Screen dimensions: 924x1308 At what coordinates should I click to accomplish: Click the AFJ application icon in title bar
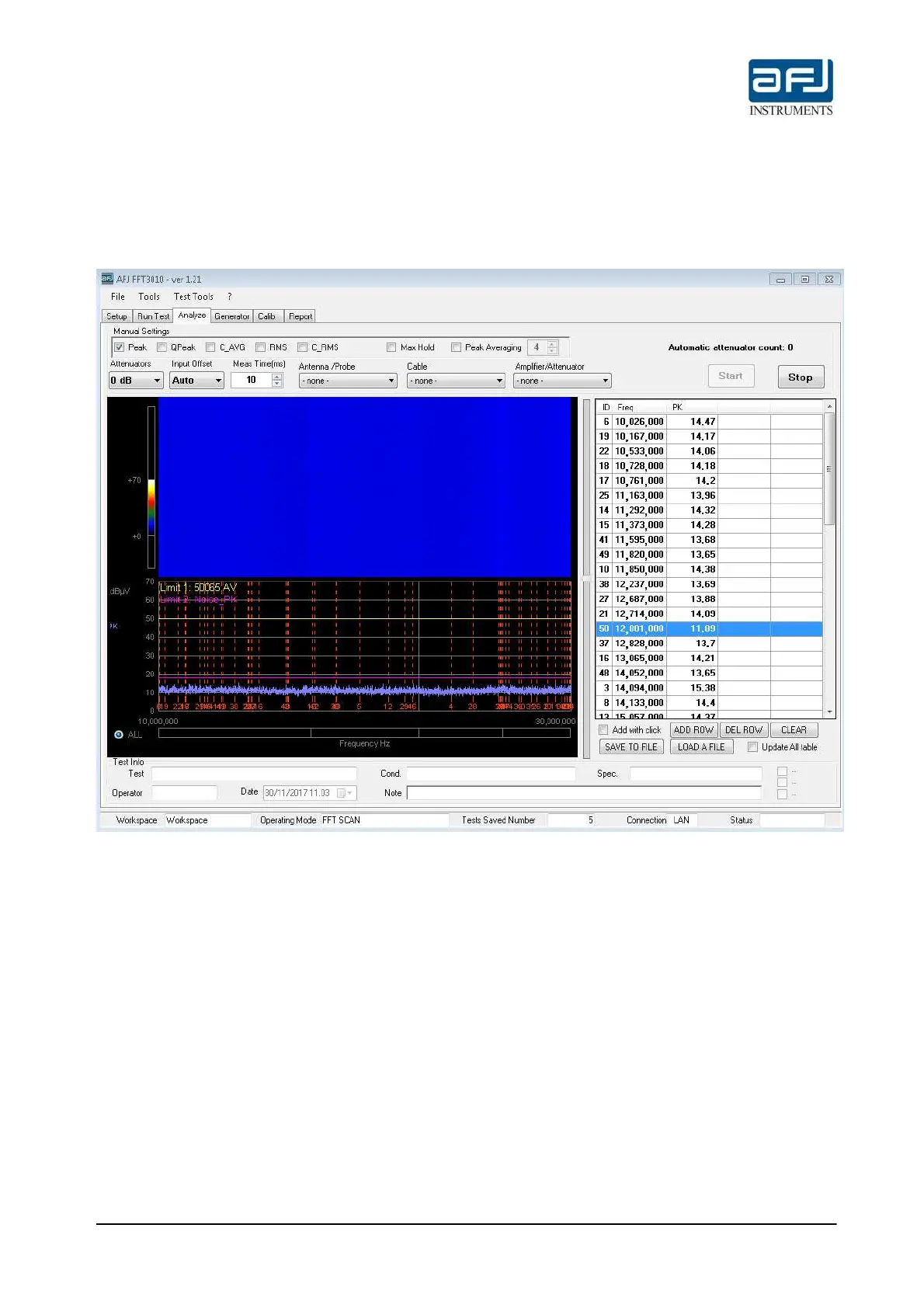(107, 279)
